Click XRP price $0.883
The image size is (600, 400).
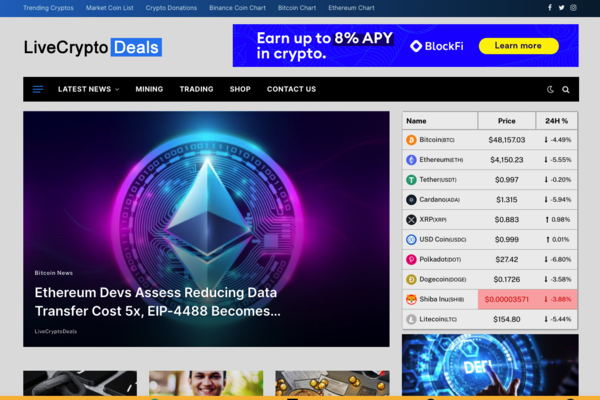pyautogui.click(x=507, y=220)
